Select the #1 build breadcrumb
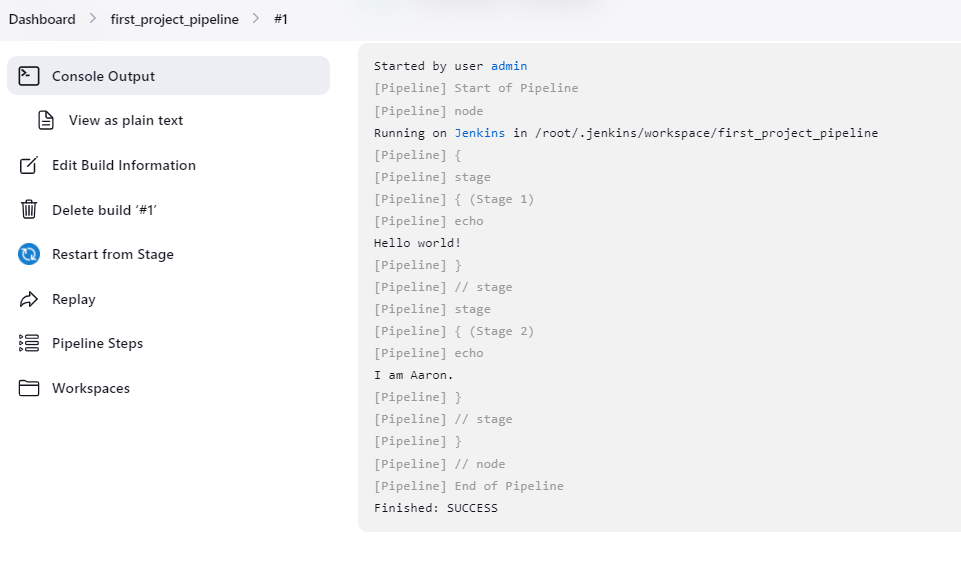This screenshot has width=961, height=576. pyautogui.click(x=281, y=19)
